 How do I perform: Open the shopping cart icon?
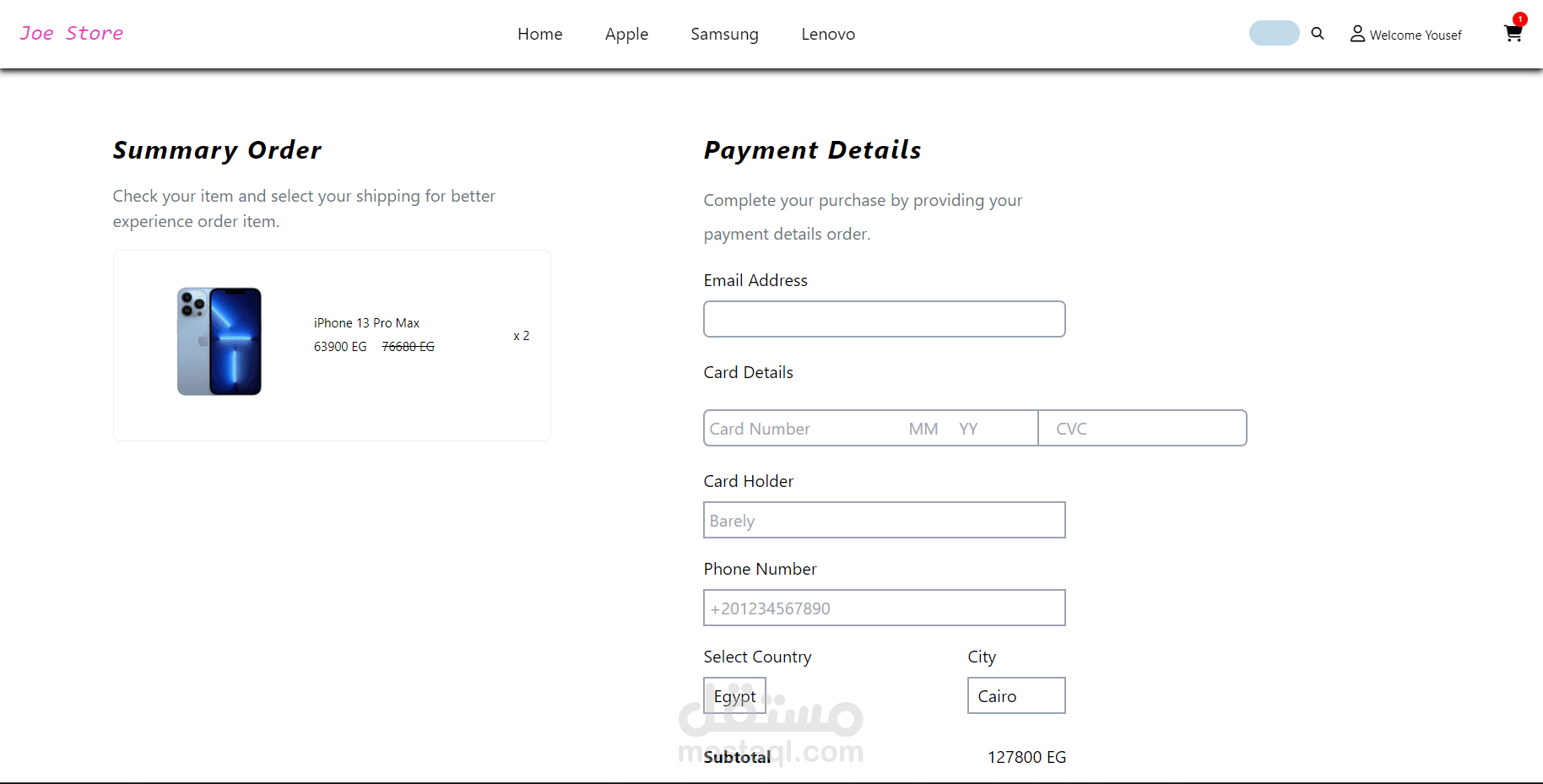pyautogui.click(x=1513, y=34)
